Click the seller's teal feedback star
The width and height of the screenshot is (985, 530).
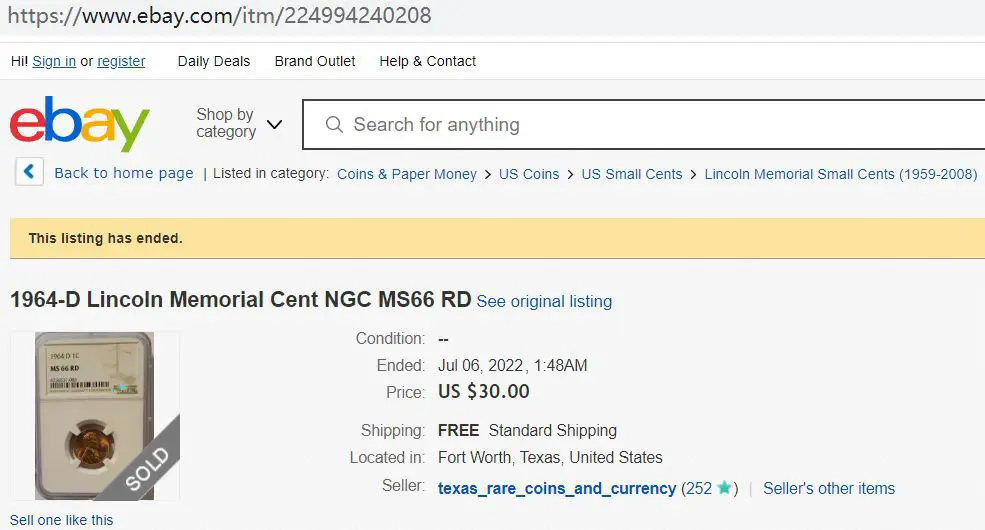pyautogui.click(x=724, y=487)
